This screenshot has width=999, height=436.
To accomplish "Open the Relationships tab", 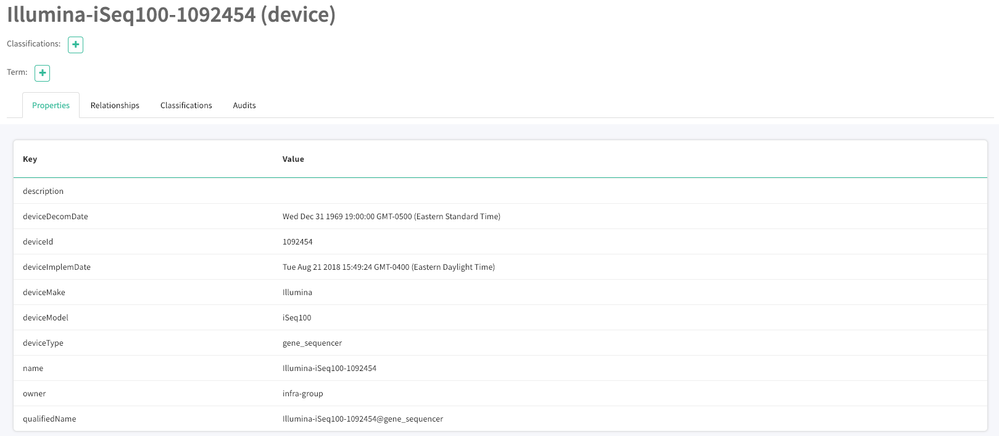I will coord(115,105).
